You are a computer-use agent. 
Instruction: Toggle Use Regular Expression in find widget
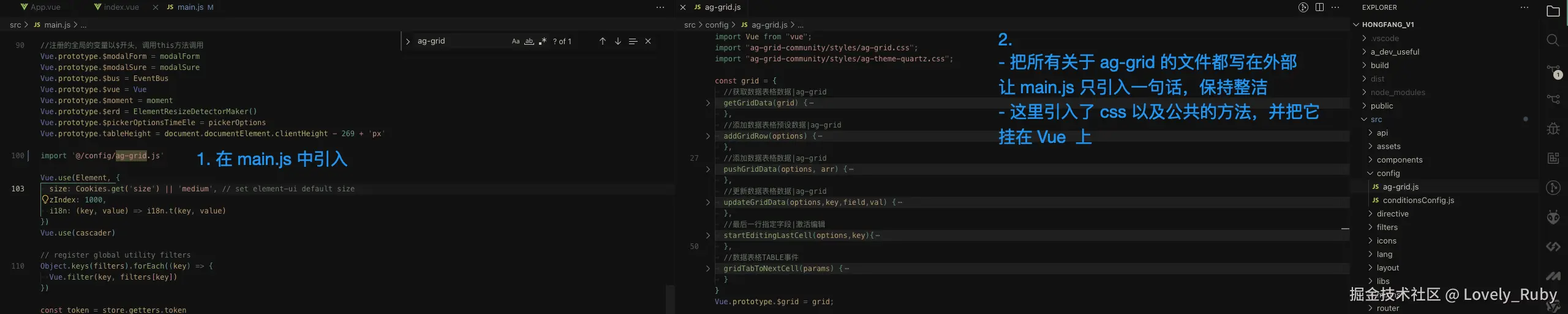[543, 41]
